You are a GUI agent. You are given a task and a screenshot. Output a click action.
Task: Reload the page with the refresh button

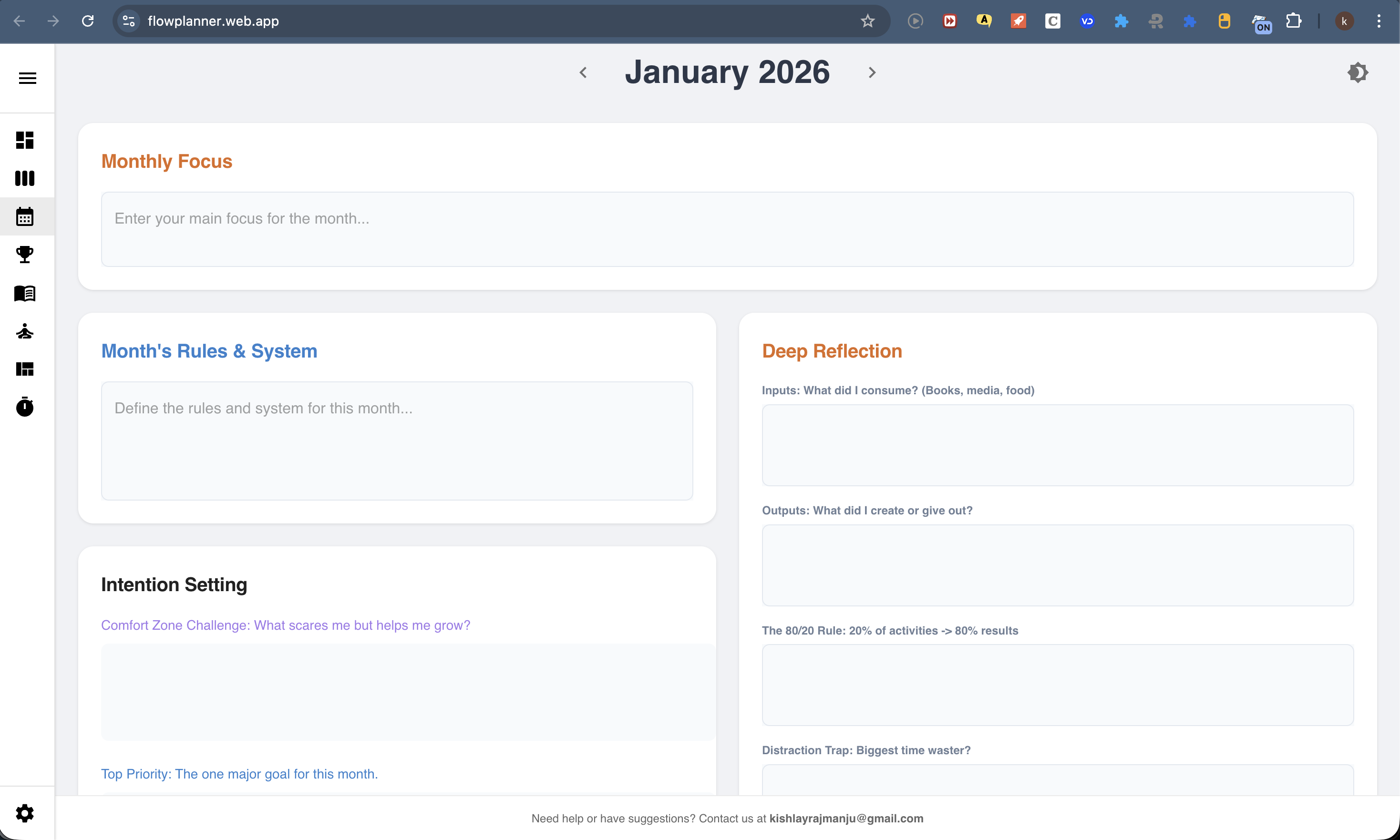(88, 21)
